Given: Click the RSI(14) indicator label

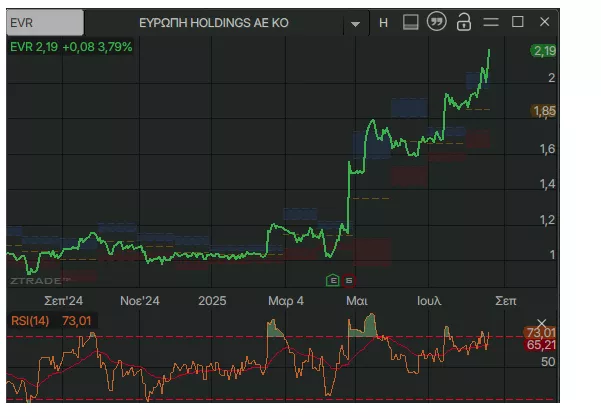Looking at the screenshot, I should [30, 320].
